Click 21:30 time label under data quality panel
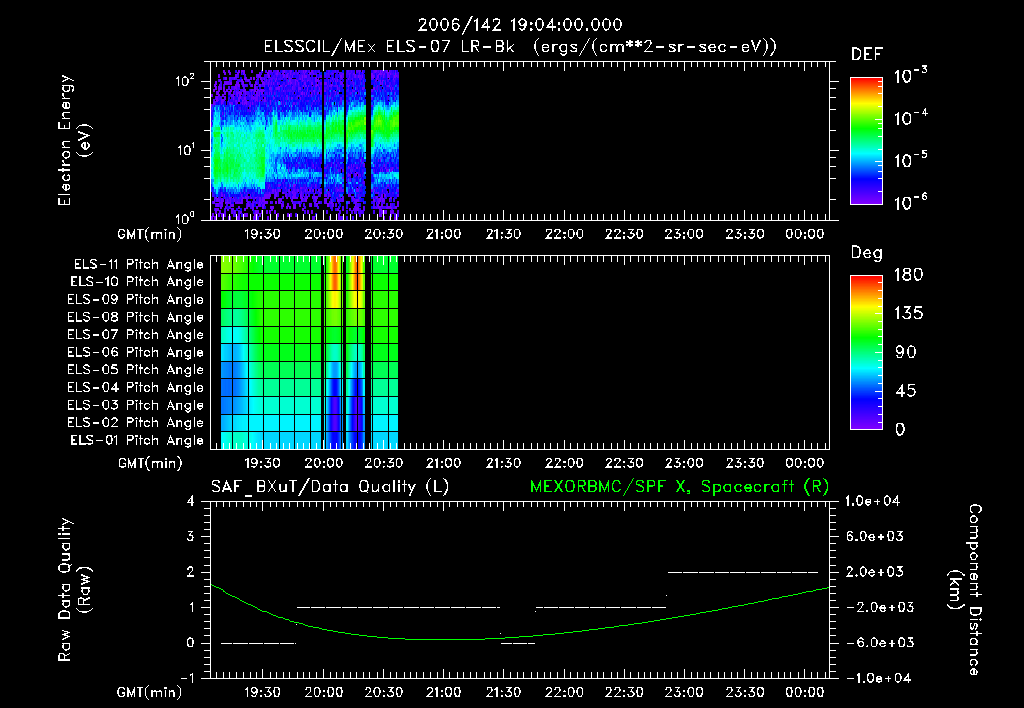The height and width of the screenshot is (708, 1024). tap(504, 692)
